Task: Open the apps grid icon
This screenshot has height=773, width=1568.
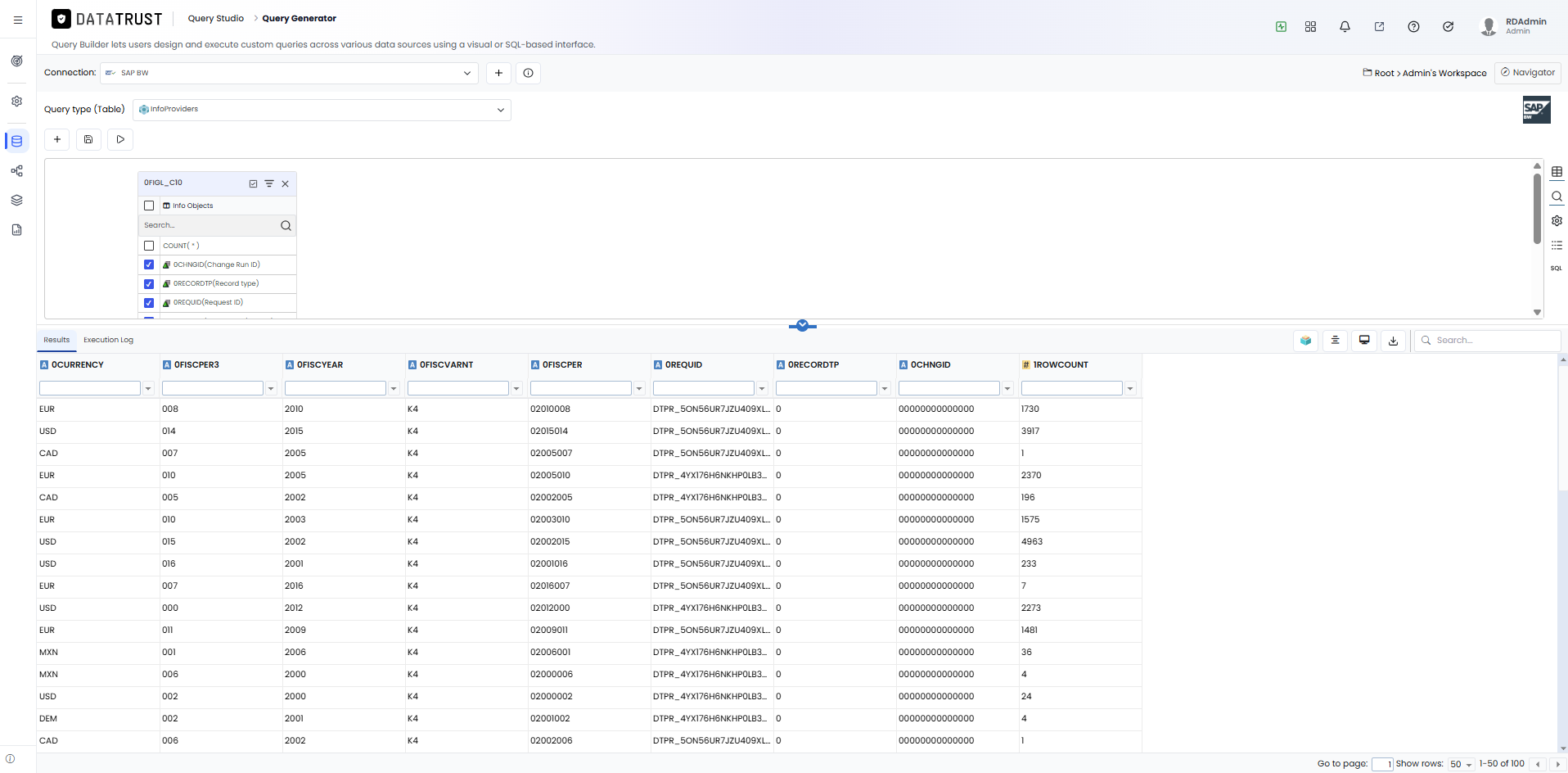Action: click(x=1310, y=26)
